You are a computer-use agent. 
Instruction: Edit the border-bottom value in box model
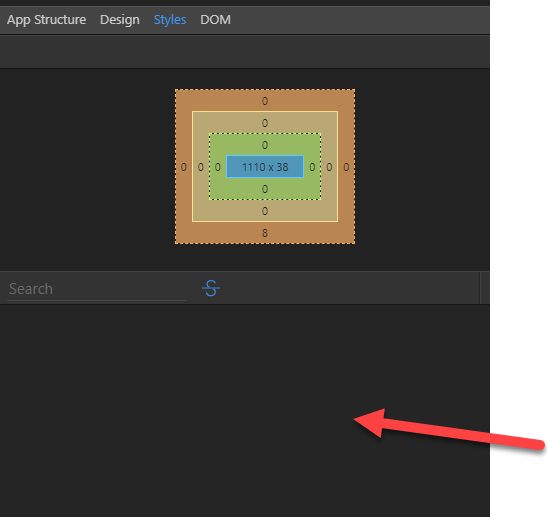tap(265, 211)
